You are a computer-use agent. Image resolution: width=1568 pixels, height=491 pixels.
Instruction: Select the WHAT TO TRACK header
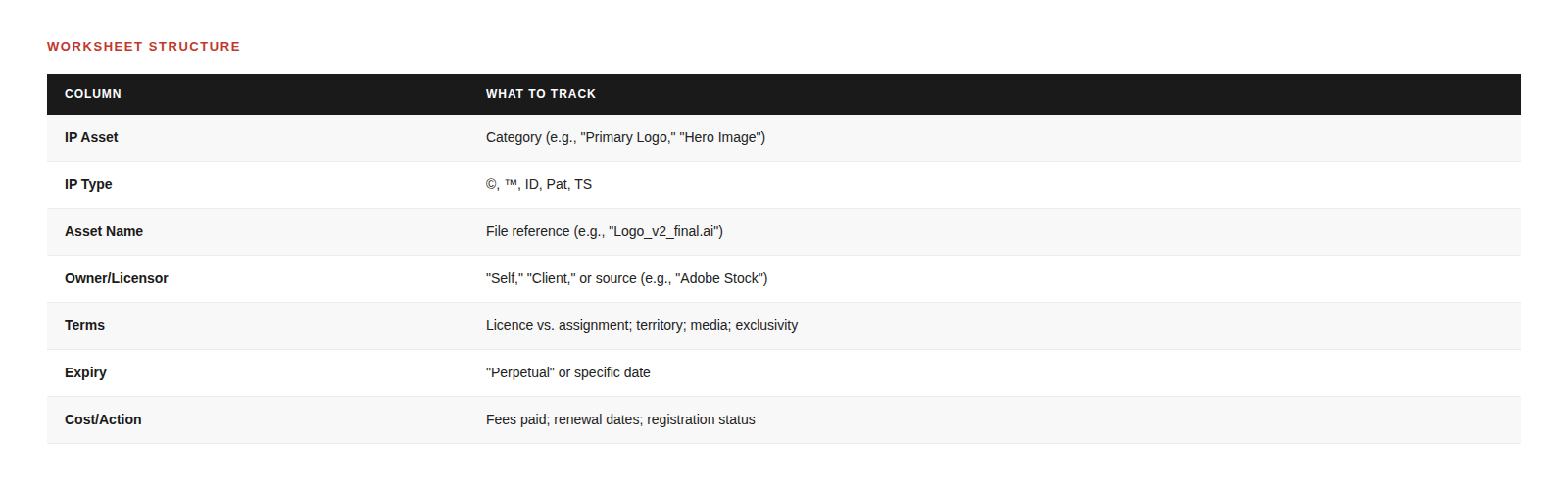point(540,94)
